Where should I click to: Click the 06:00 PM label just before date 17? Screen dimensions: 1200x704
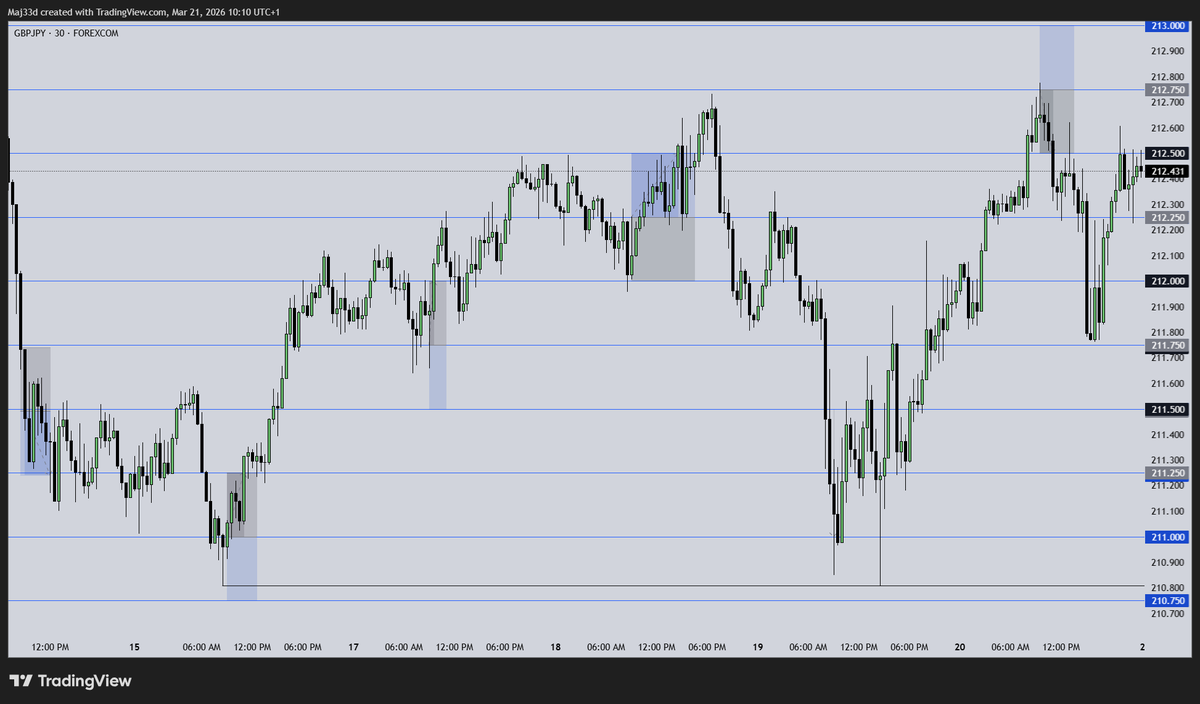pyautogui.click(x=302, y=647)
